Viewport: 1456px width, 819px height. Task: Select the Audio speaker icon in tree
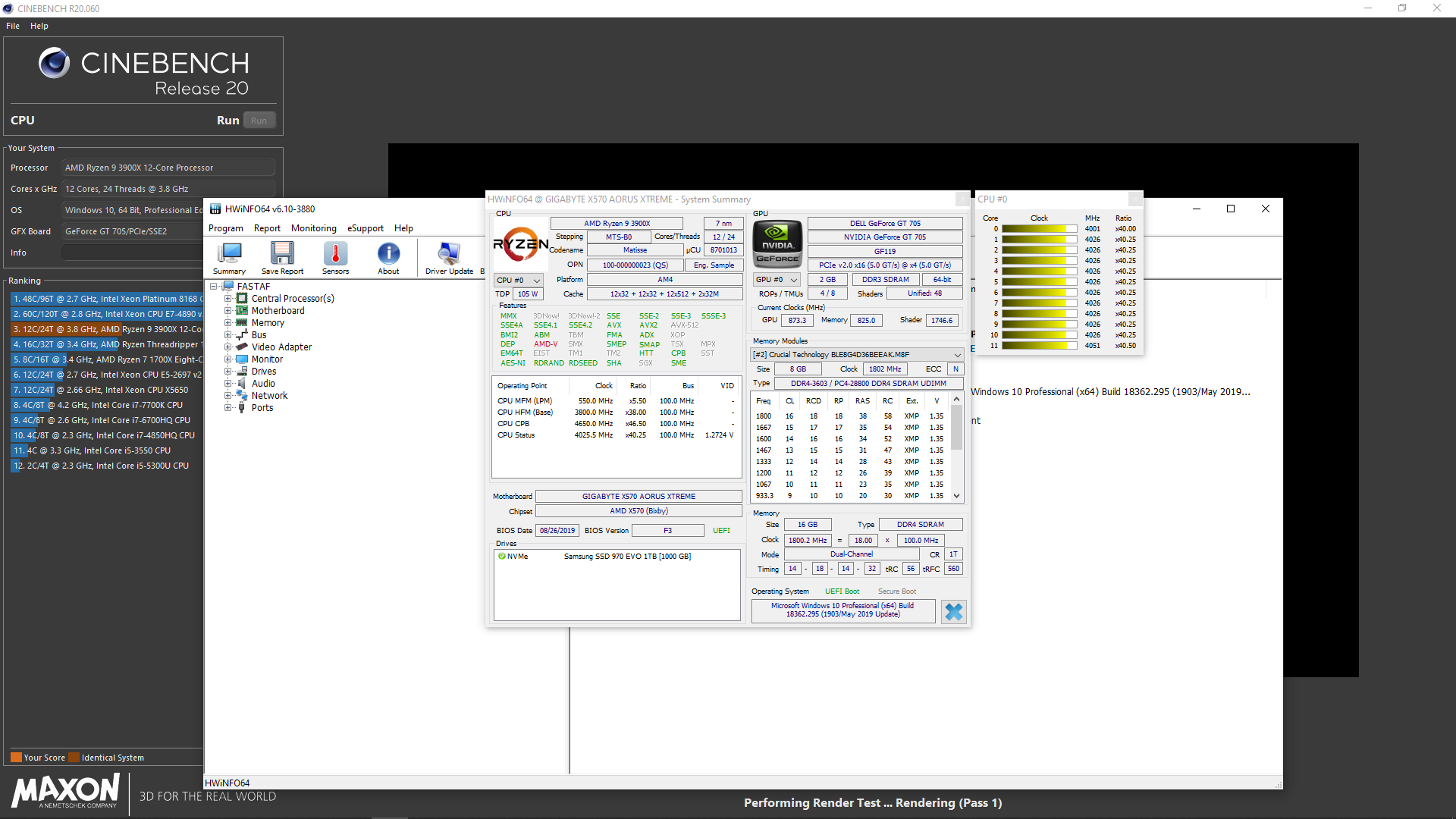point(242,384)
